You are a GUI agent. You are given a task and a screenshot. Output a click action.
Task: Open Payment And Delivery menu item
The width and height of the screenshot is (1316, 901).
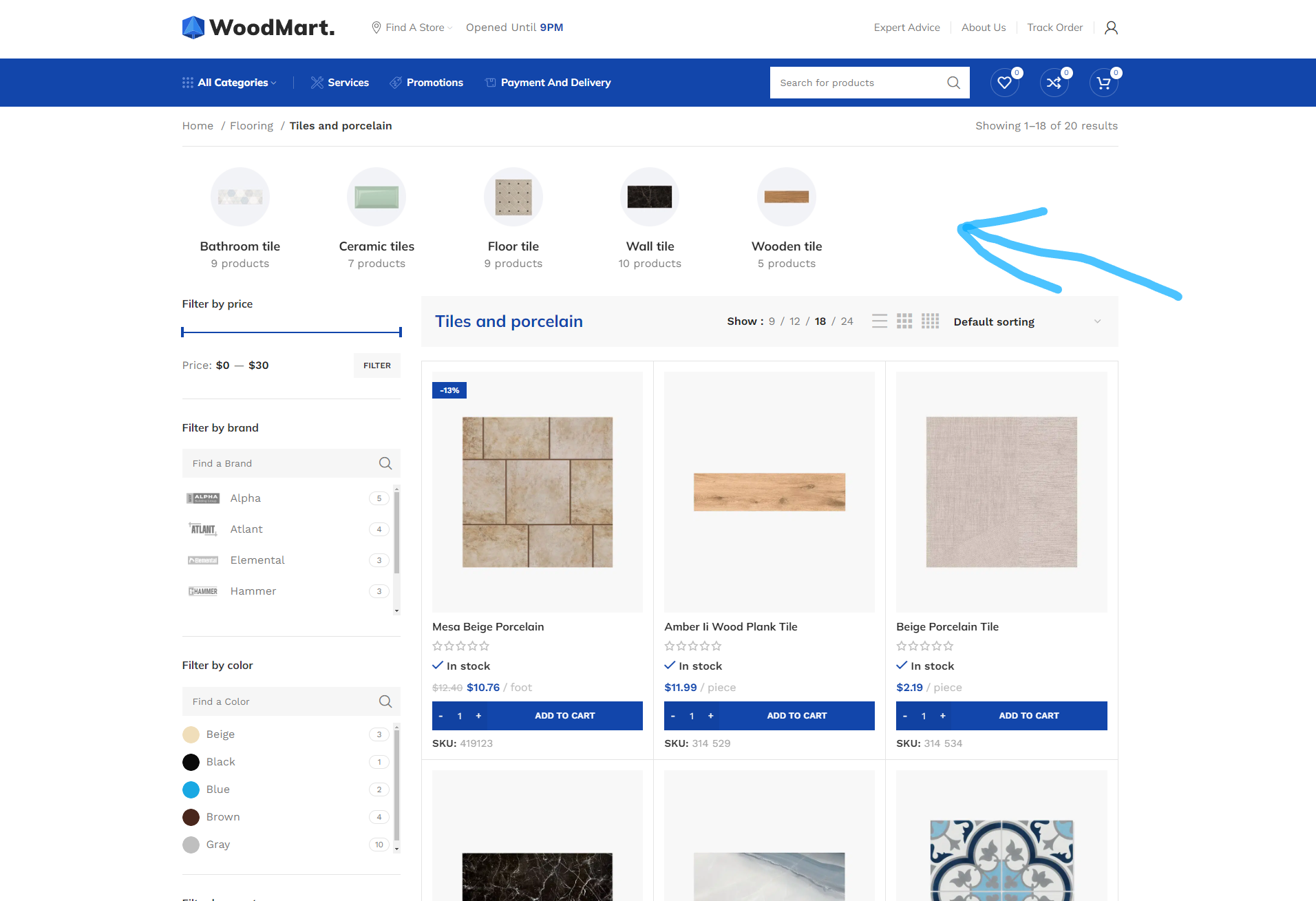[548, 83]
